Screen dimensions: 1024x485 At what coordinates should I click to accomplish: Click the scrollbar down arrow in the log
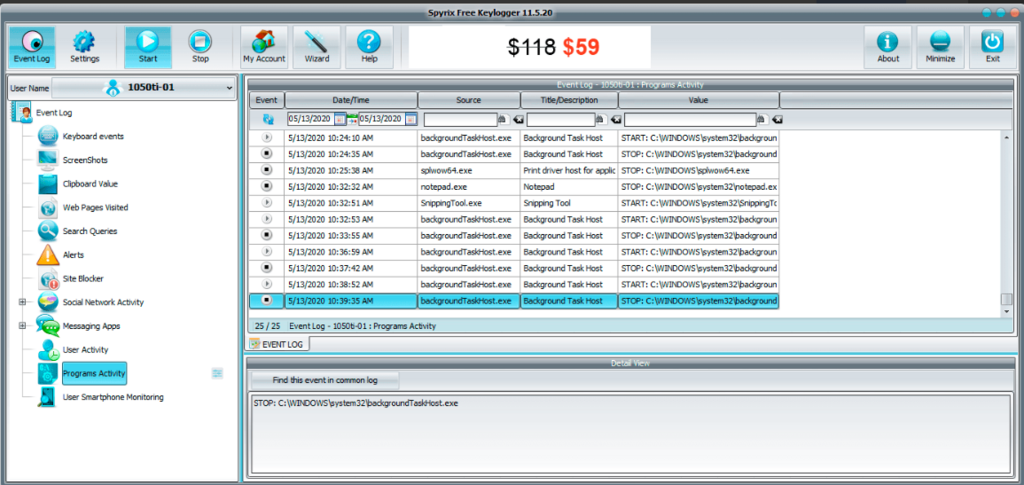(1006, 312)
